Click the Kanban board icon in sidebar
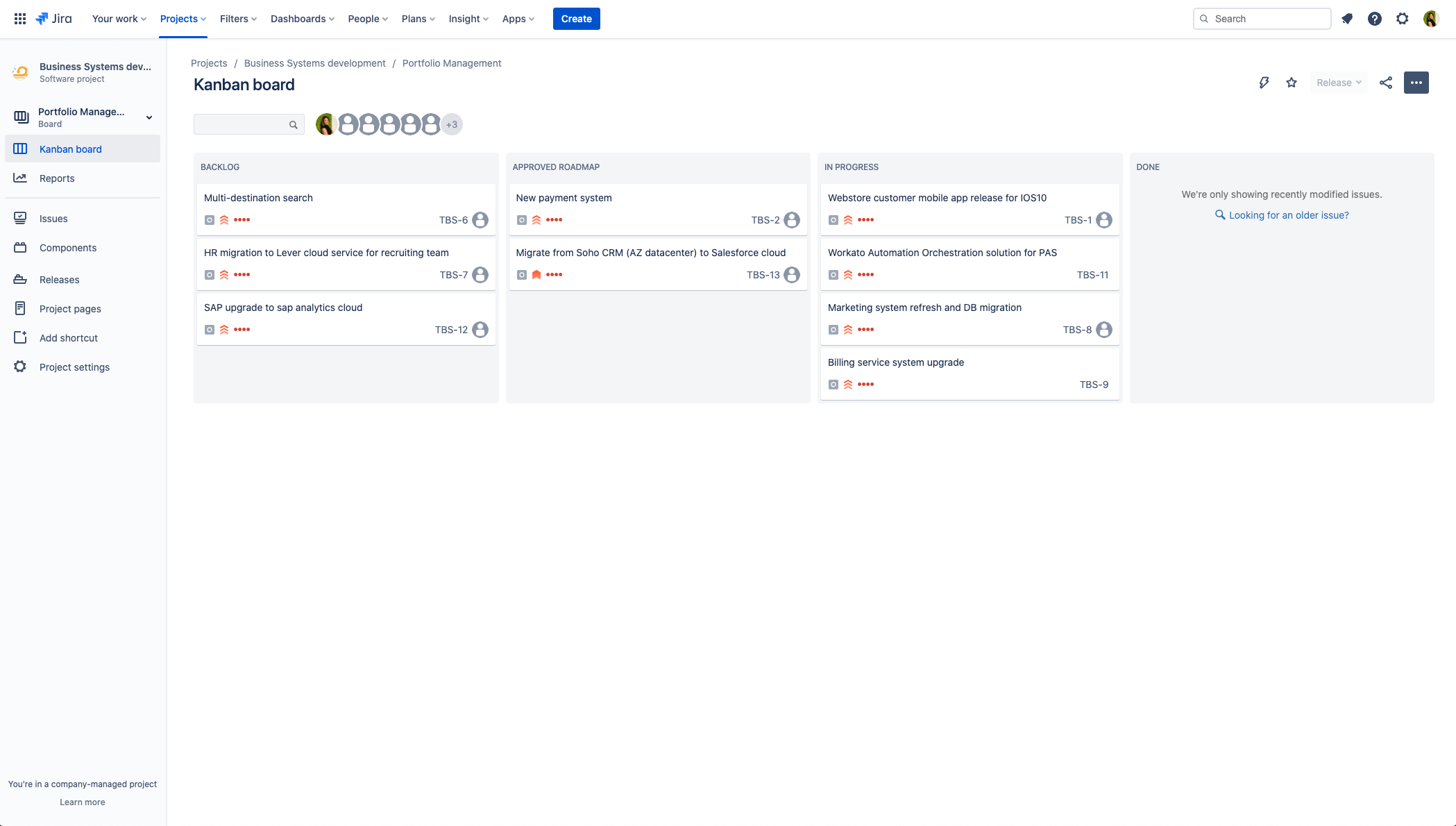Viewport: 1456px width, 826px height. [20, 149]
